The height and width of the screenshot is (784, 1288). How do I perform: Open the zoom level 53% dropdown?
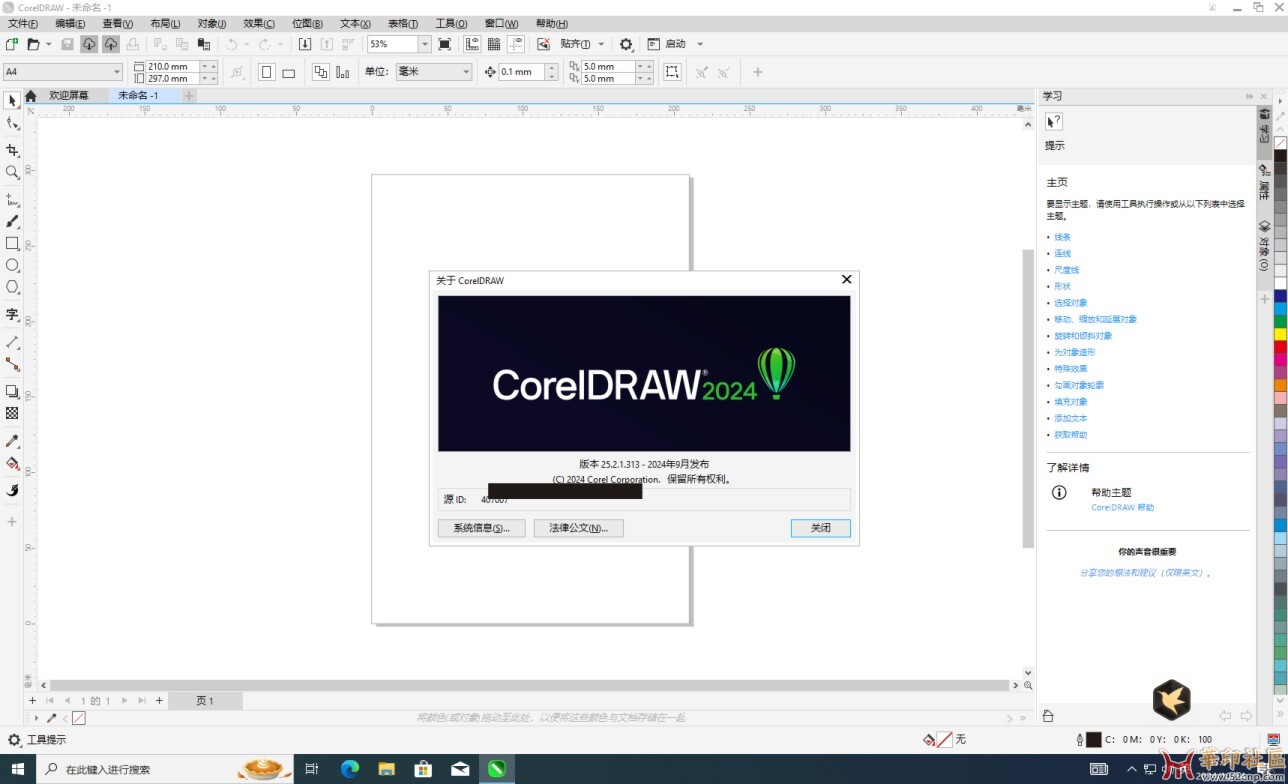pos(424,44)
